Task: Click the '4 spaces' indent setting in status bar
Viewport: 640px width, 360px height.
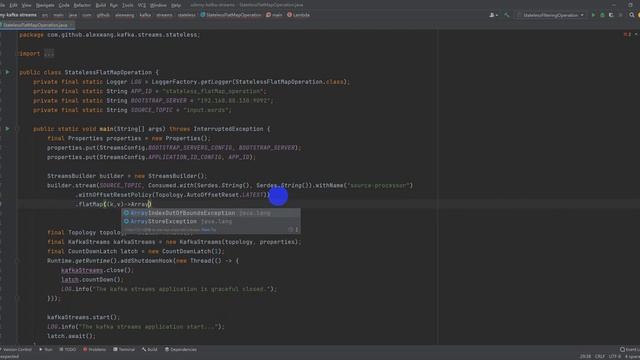Action: pyautogui.click(x=632, y=356)
